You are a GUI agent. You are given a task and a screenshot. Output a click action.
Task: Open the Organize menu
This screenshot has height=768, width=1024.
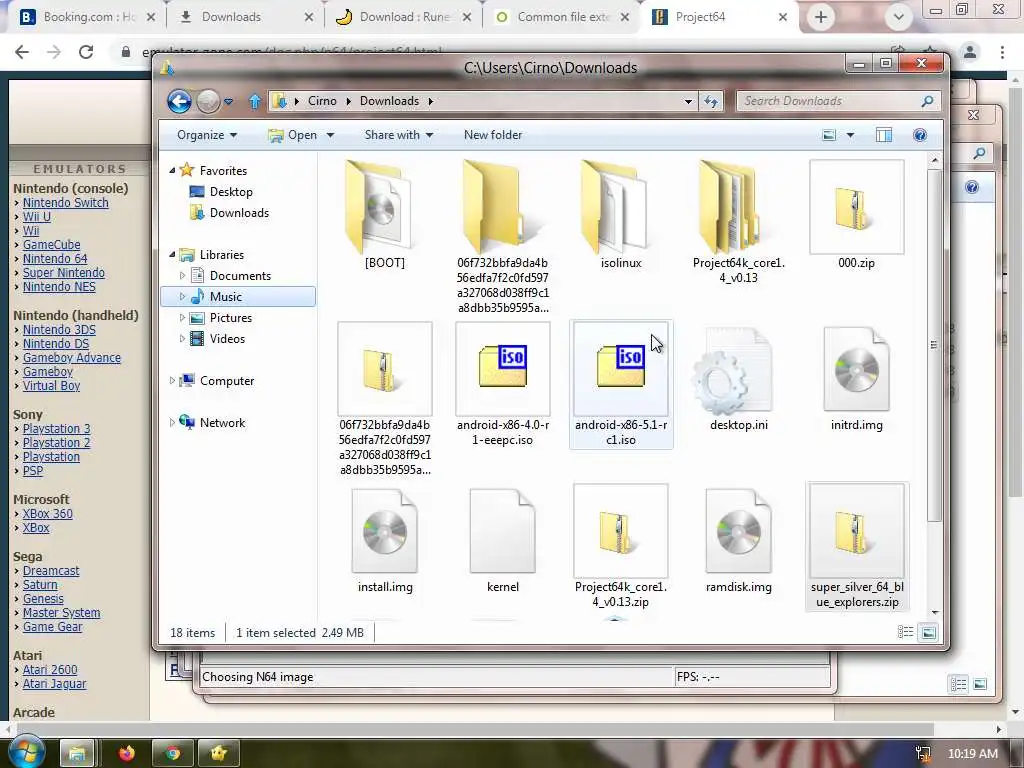[207, 135]
